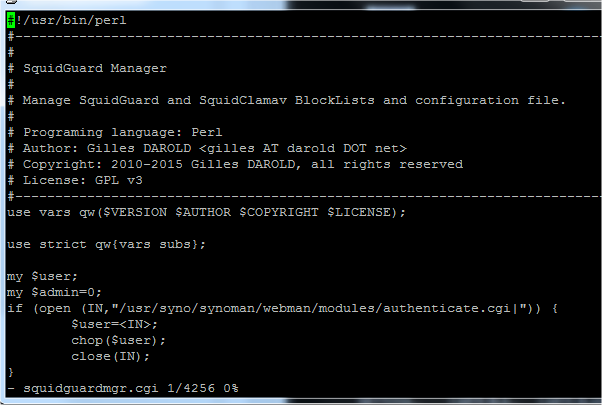602x405 pixels.
Task: Click the Programing language: Perl comment
Action: coord(122,132)
